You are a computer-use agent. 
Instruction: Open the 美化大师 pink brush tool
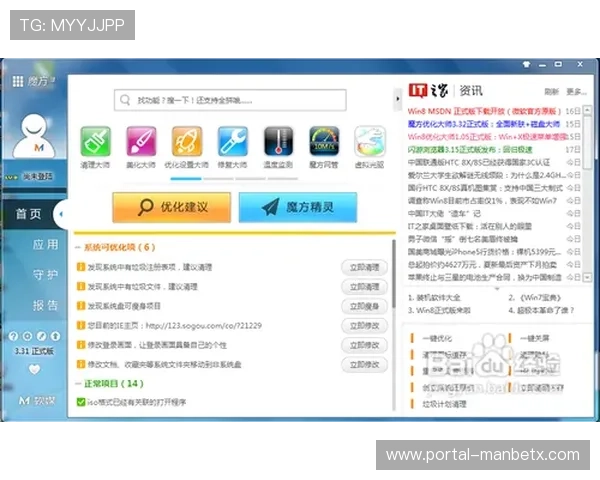[x=141, y=141]
